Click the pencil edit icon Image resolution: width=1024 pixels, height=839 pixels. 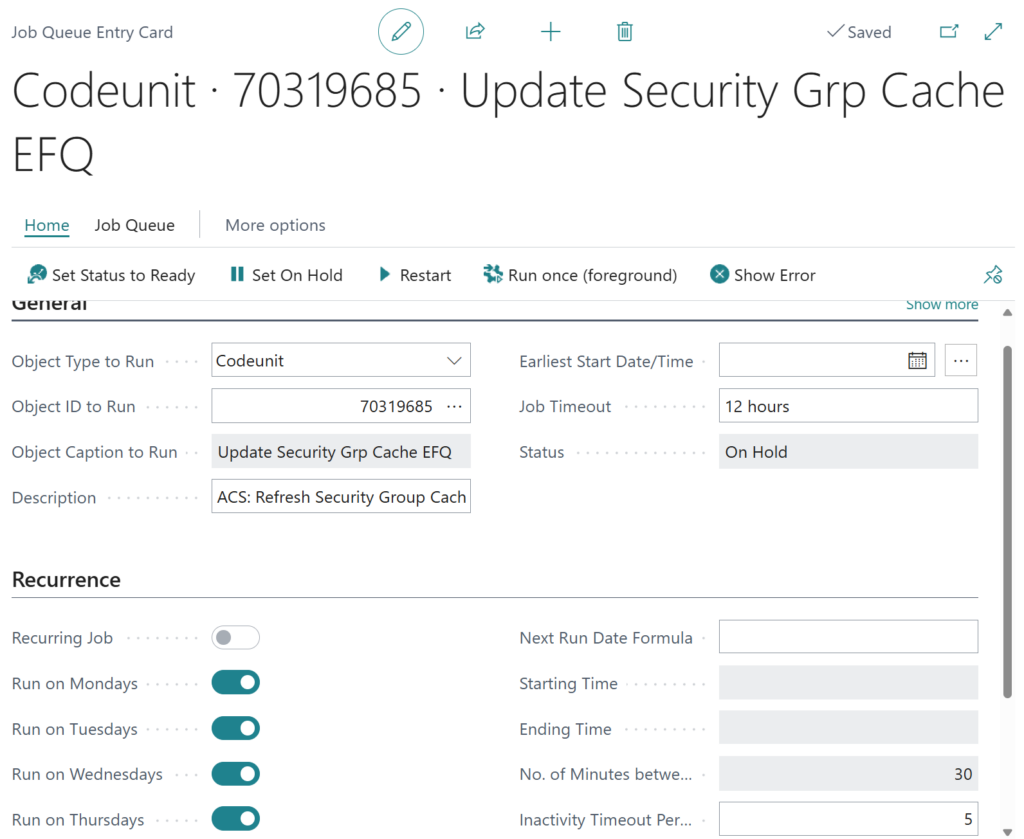point(401,32)
